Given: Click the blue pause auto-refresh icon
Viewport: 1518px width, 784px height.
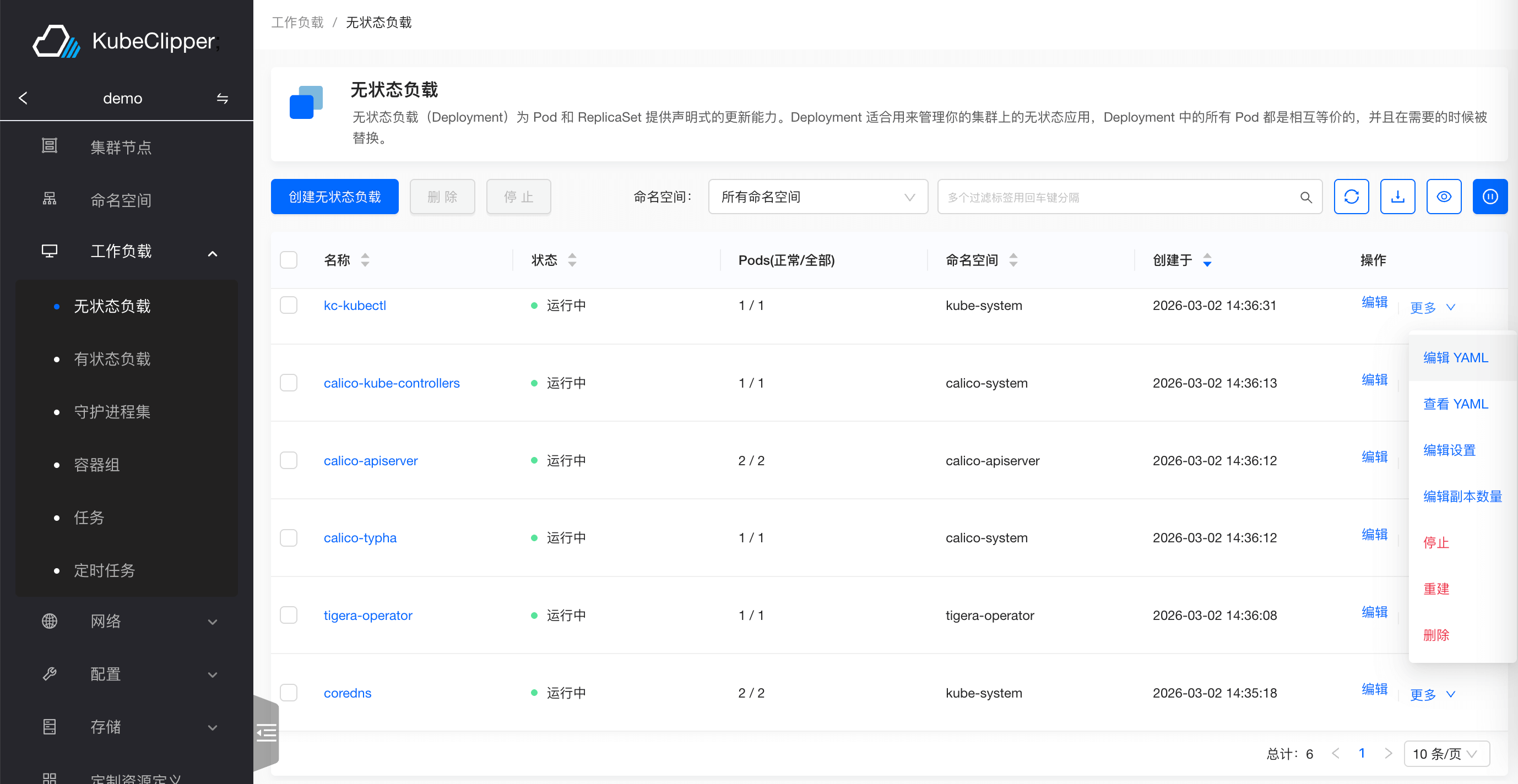Looking at the screenshot, I should (x=1489, y=197).
